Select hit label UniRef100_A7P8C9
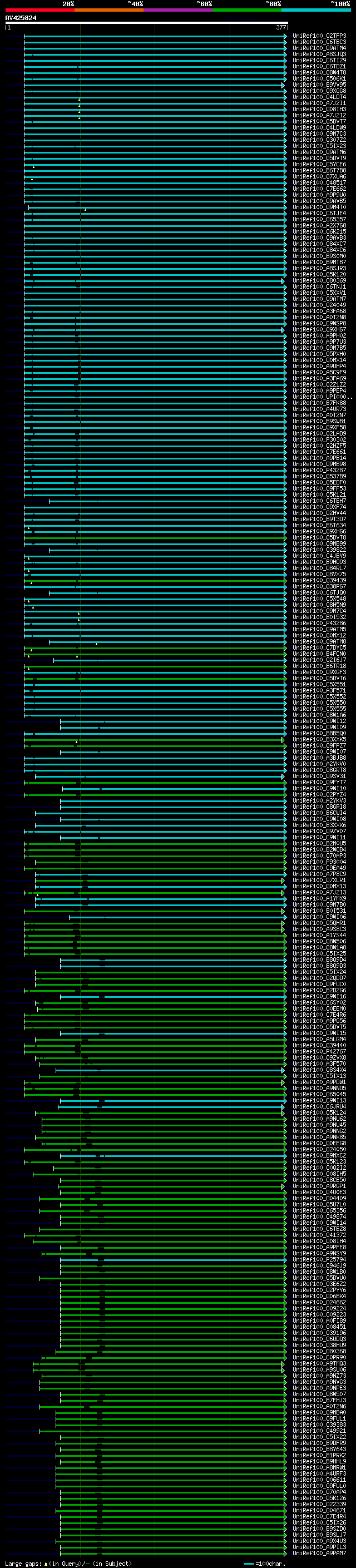356x1568 pixels. point(319,874)
